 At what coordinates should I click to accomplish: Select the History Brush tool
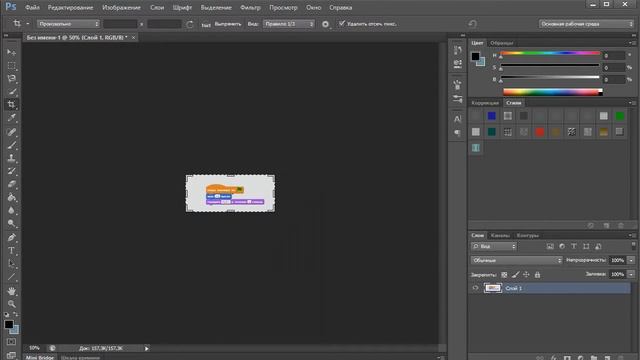[x=11, y=171]
